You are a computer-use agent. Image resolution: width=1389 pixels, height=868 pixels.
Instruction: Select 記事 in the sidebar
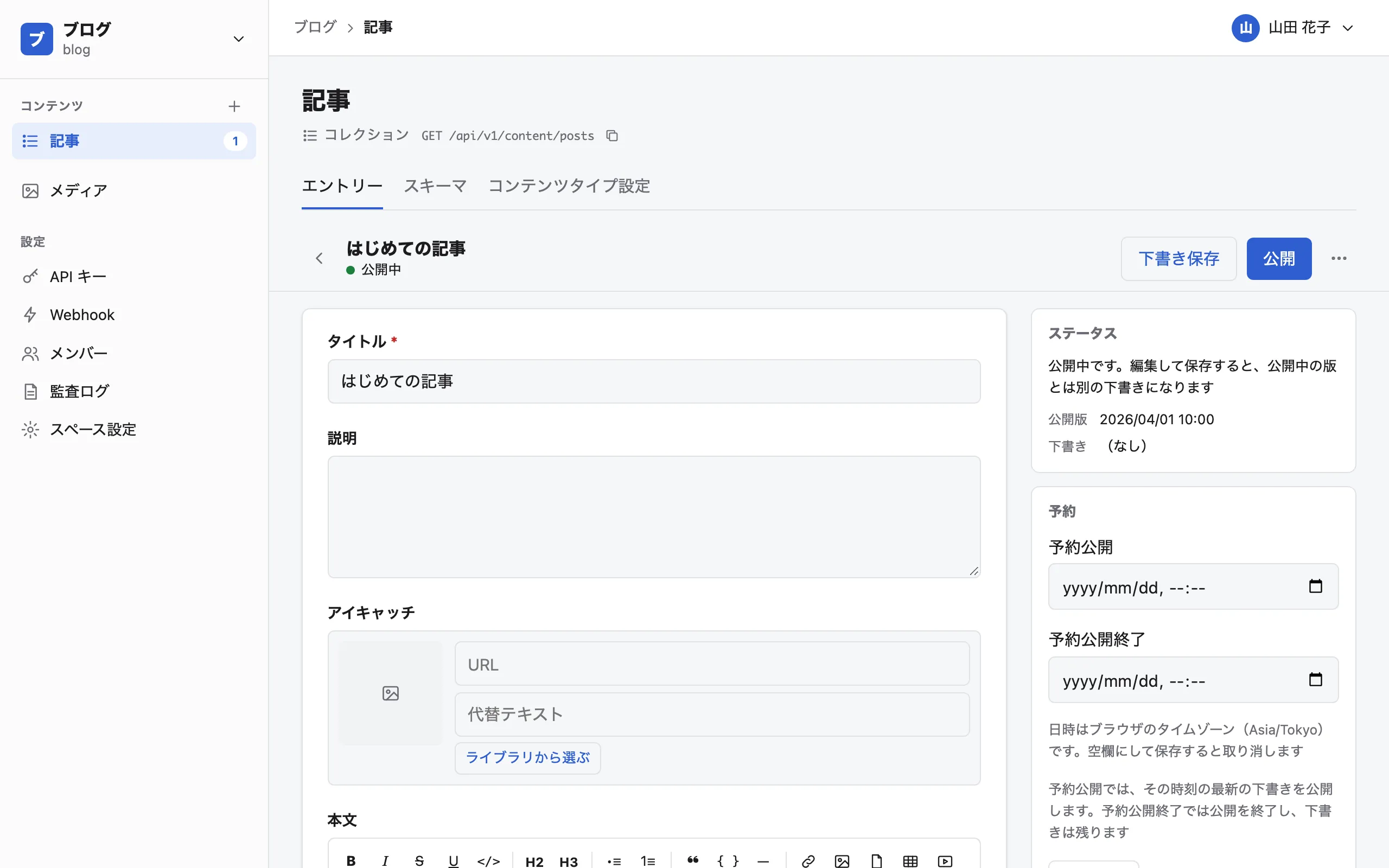pos(133,141)
